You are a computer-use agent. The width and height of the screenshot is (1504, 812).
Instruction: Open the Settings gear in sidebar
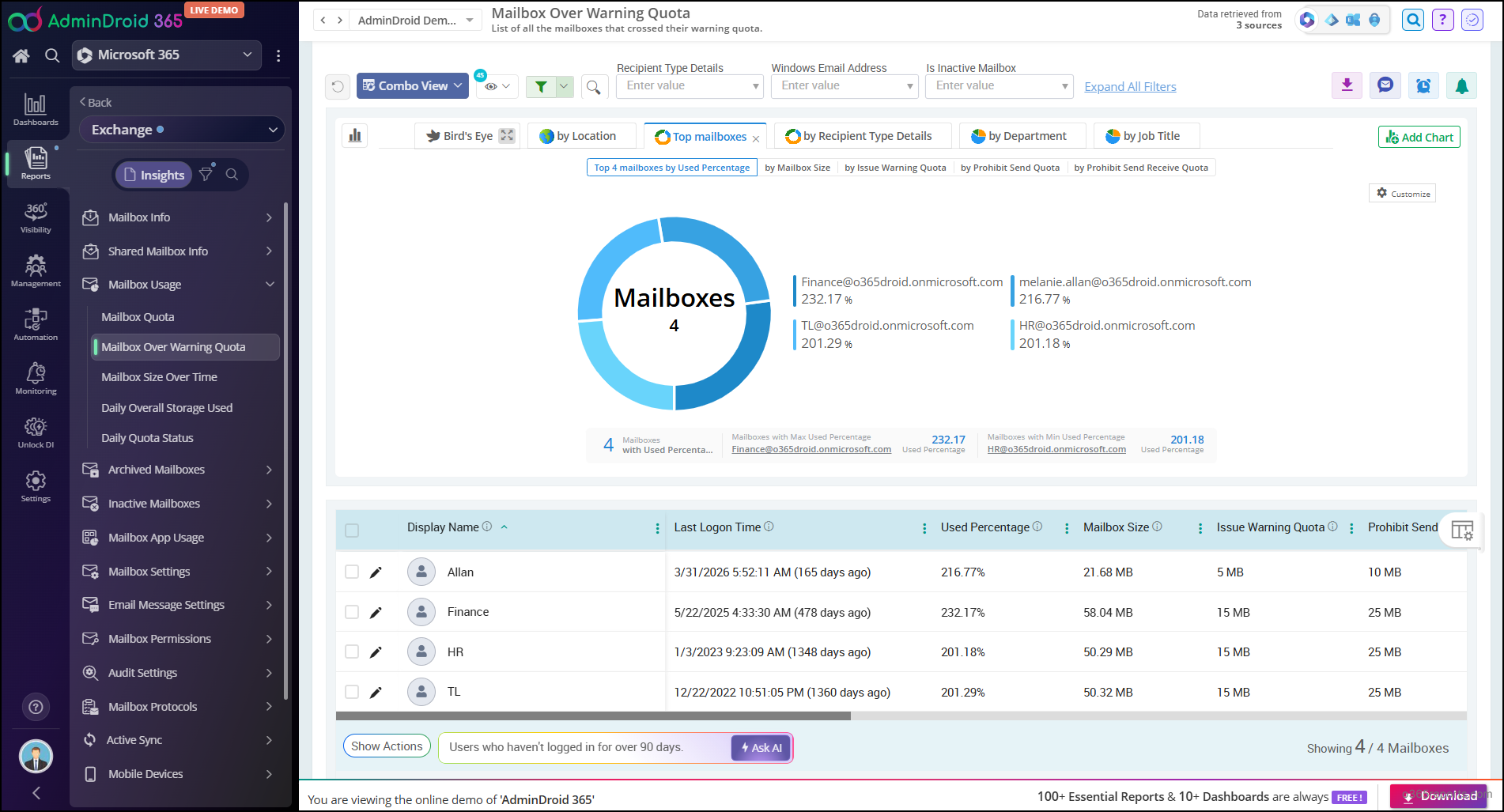36,486
